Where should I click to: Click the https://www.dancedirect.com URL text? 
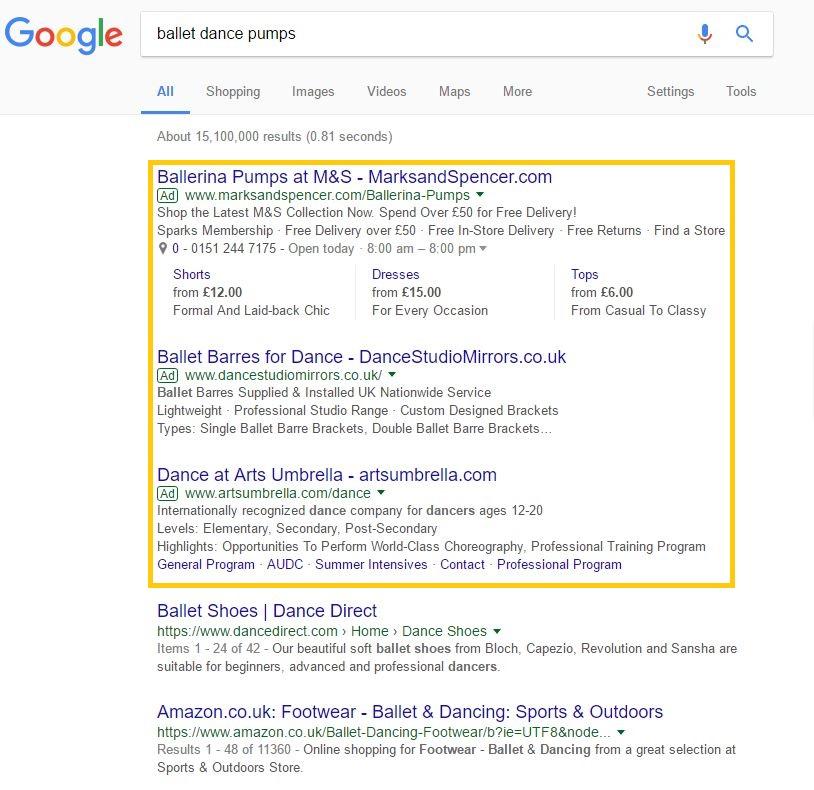(247, 631)
